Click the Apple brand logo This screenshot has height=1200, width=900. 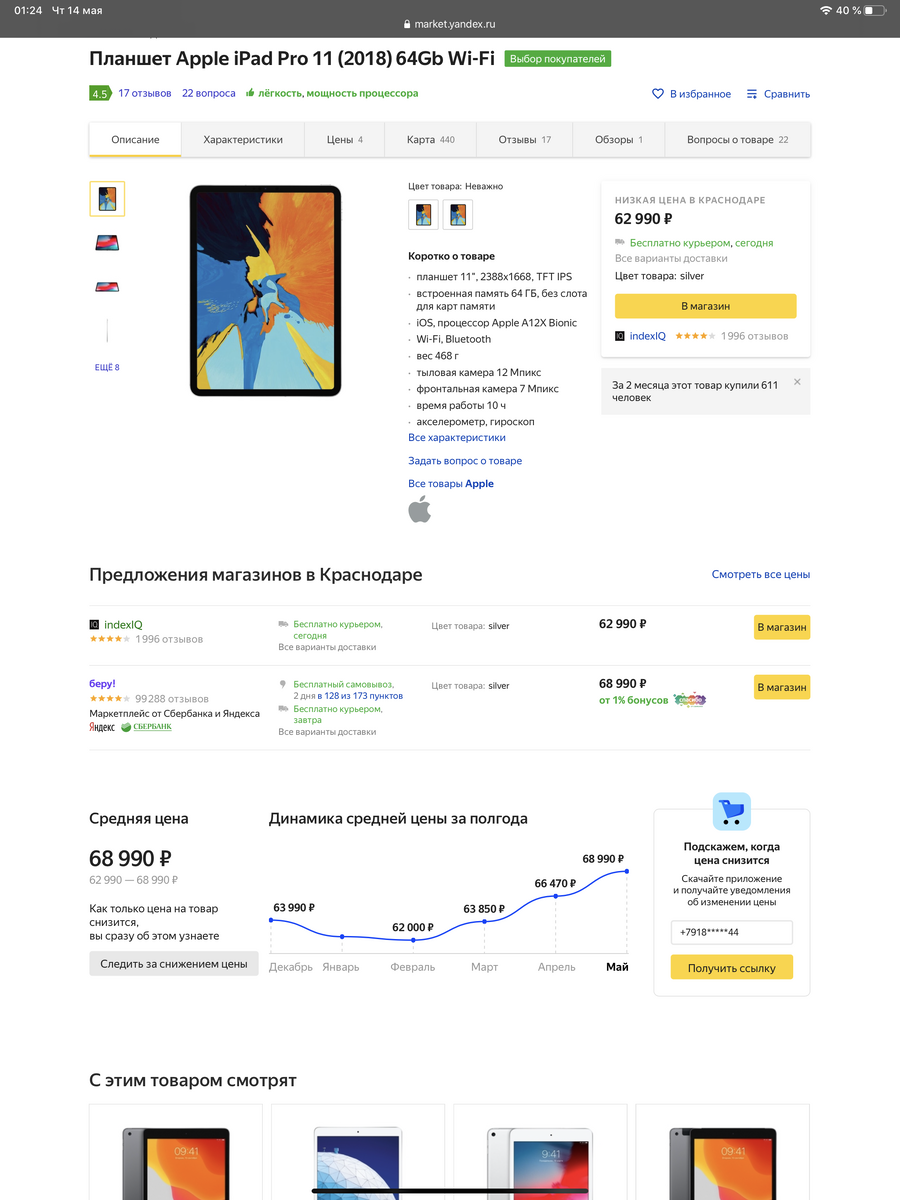(419, 509)
